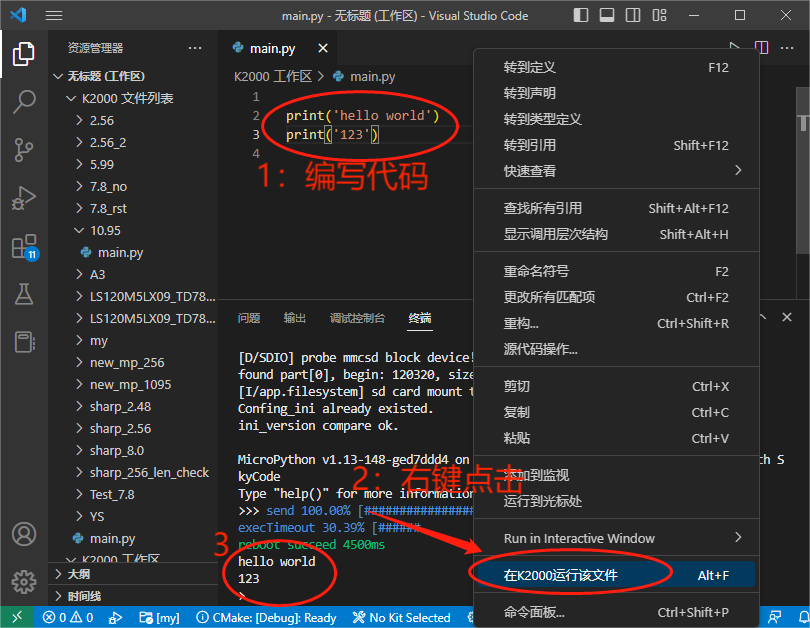This screenshot has width=810, height=628.
Task: Toggle secondary side bar layout icon
Action: [633, 15]
